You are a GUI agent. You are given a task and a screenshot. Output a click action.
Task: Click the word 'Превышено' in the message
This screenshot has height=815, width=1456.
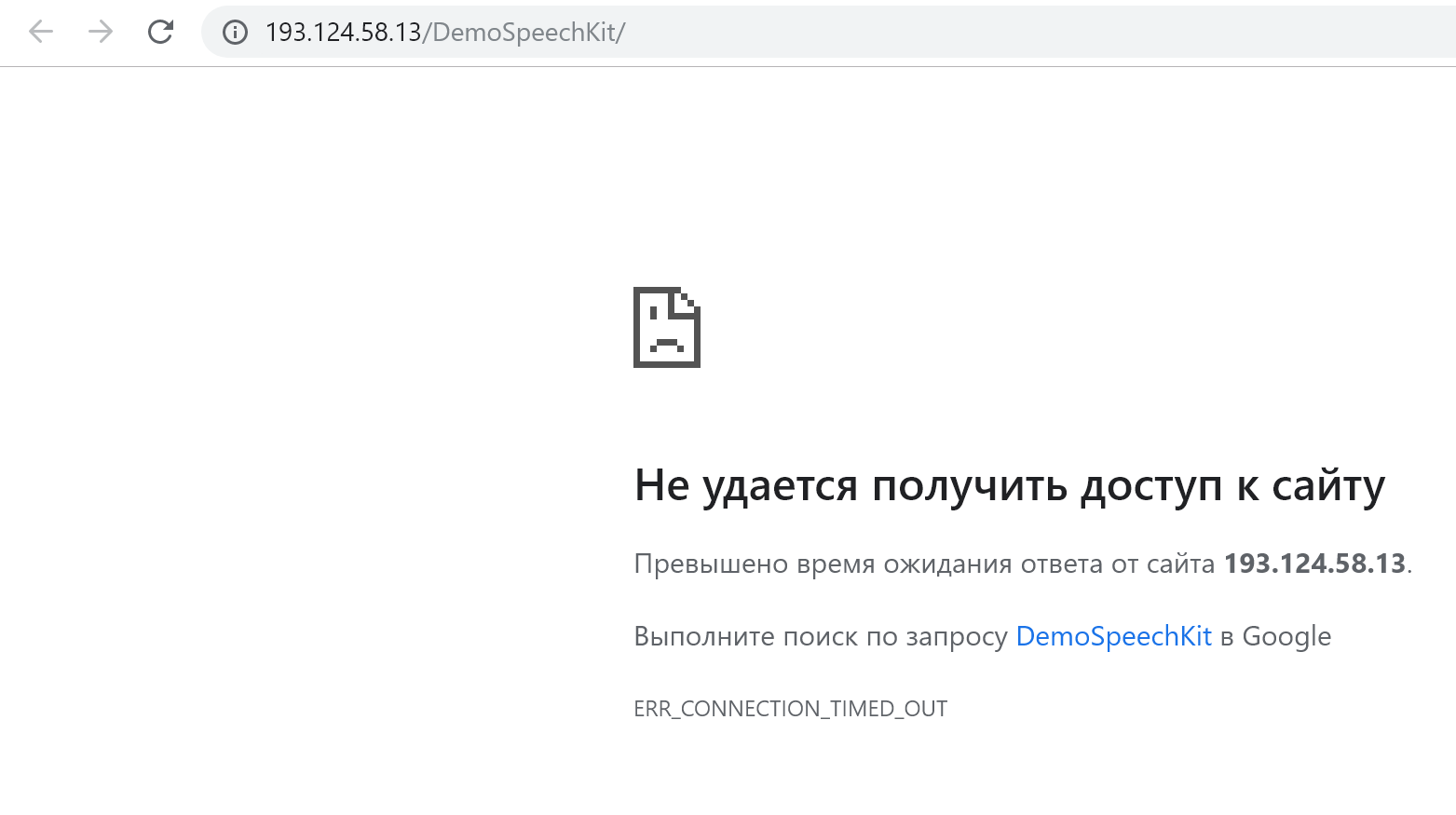[x=711, y=564]
